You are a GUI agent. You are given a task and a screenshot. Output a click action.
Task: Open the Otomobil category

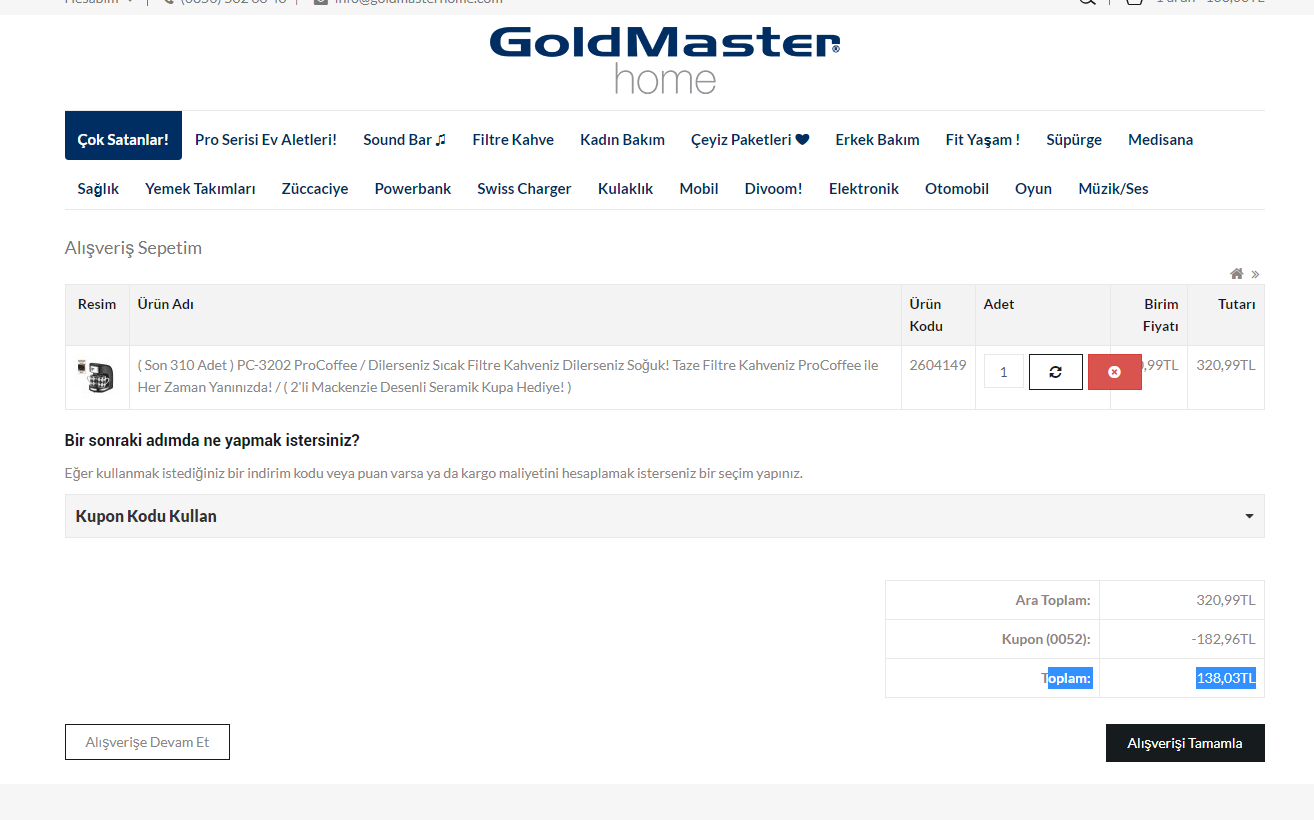957,188
